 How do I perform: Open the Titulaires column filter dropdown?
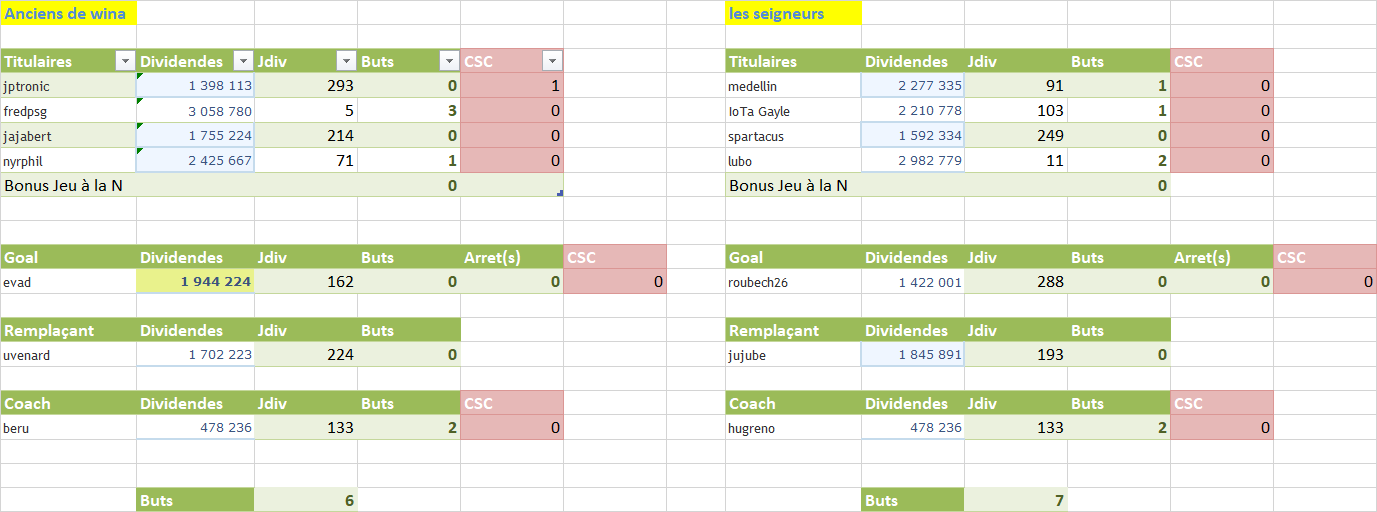pos(125,61)
